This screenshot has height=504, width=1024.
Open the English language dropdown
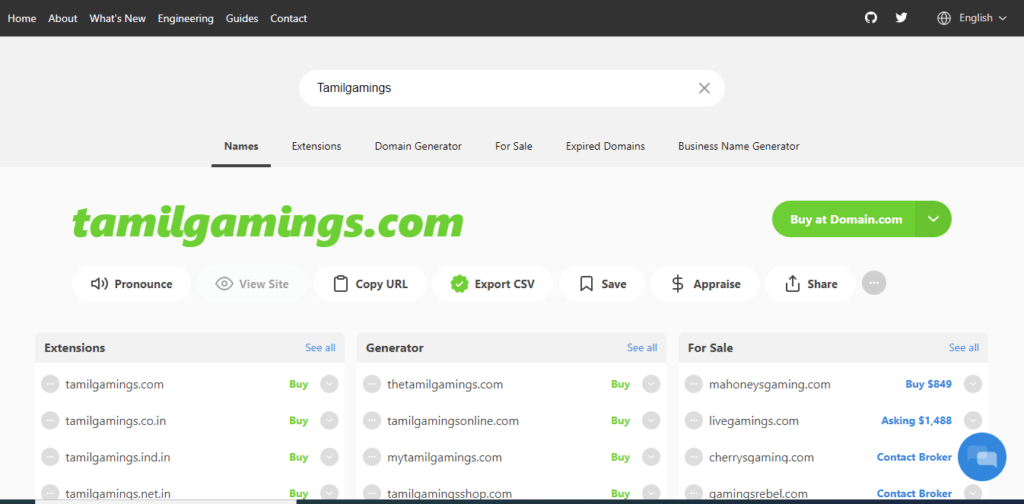coord(983,18)
